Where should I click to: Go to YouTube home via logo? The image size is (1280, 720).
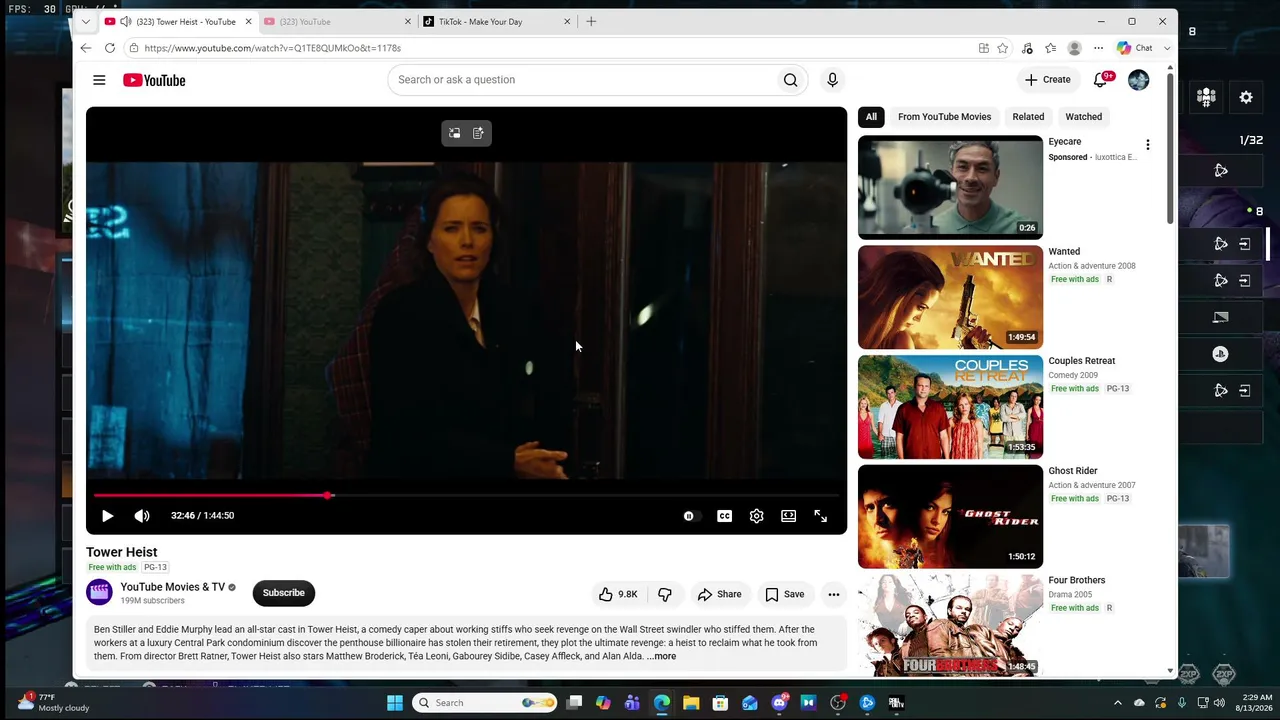click(x=154, y=80)
